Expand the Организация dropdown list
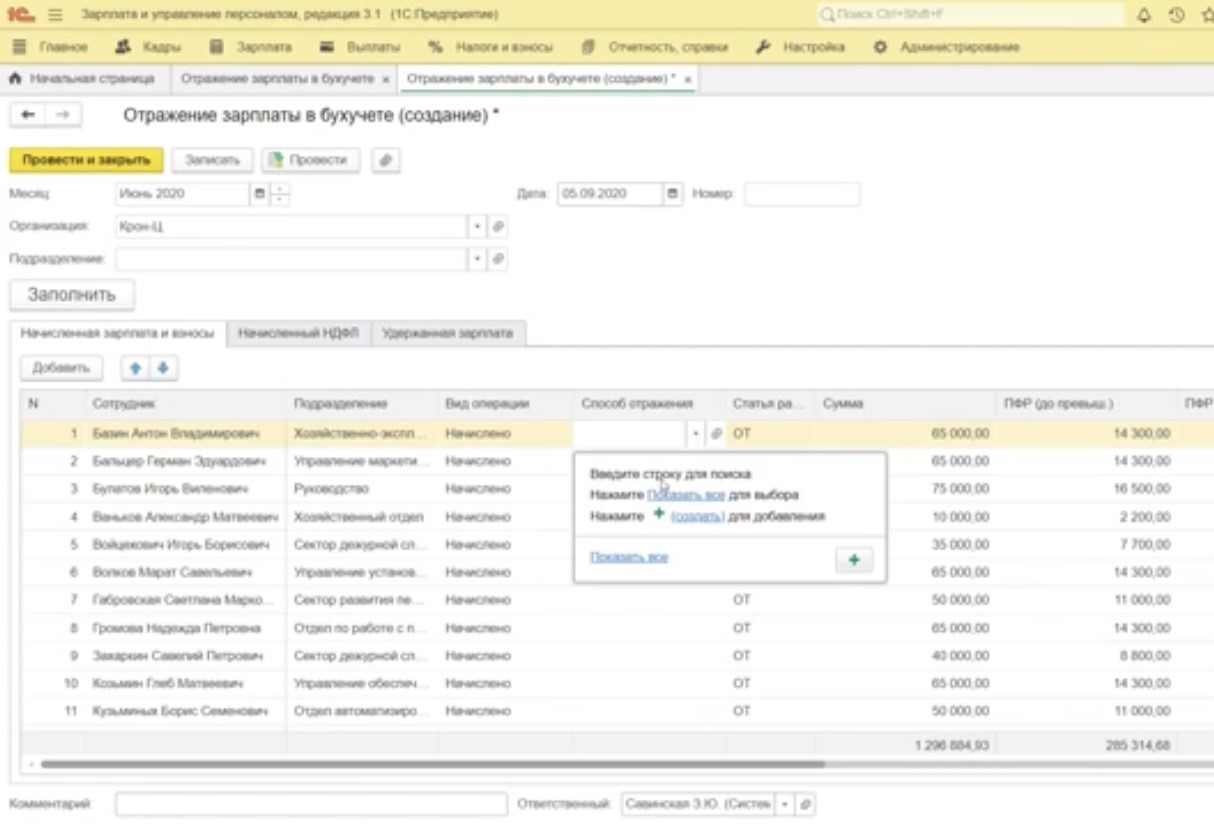 [x=477, y=227]
